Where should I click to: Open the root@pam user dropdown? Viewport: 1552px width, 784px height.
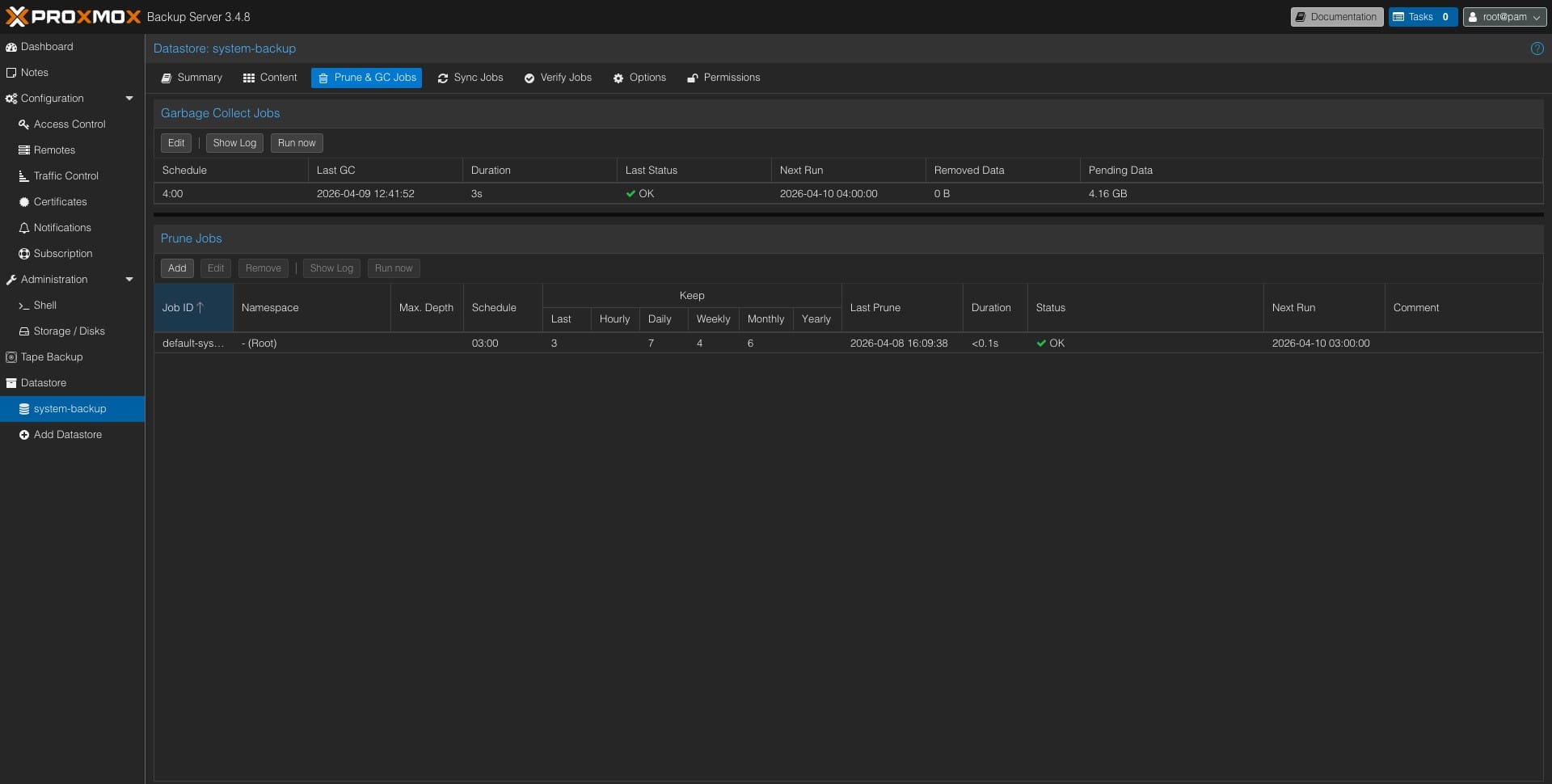[x=1503, y=17]
